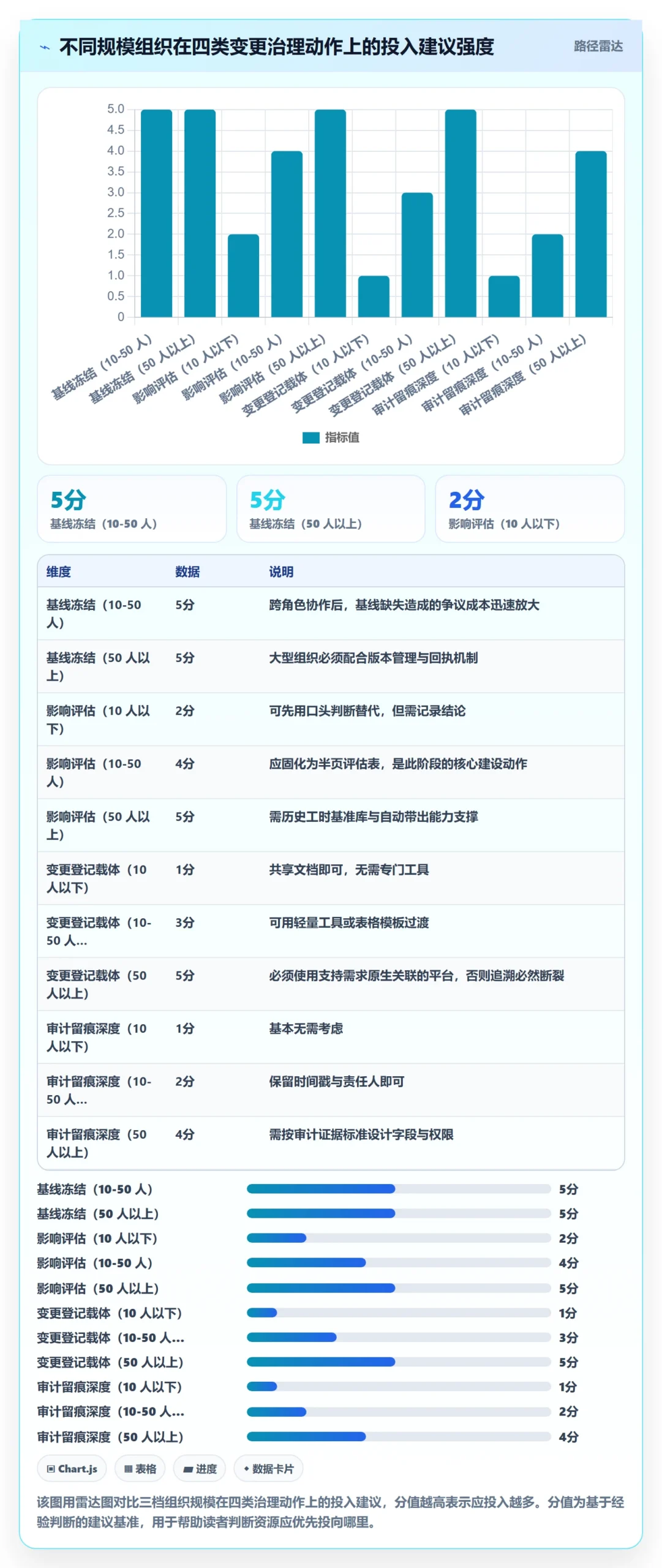The image size is (662, 1568).
Task: Click the 3分 value beside the 变更登记载体 progress bar
Action: point(568,1337)
